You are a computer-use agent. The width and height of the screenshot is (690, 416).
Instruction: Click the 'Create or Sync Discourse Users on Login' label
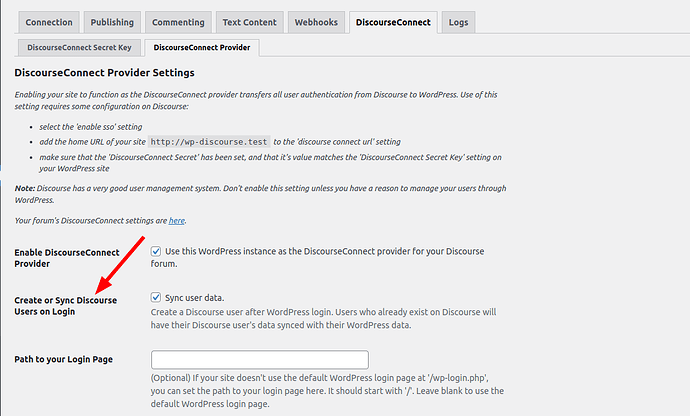[66, 306]
